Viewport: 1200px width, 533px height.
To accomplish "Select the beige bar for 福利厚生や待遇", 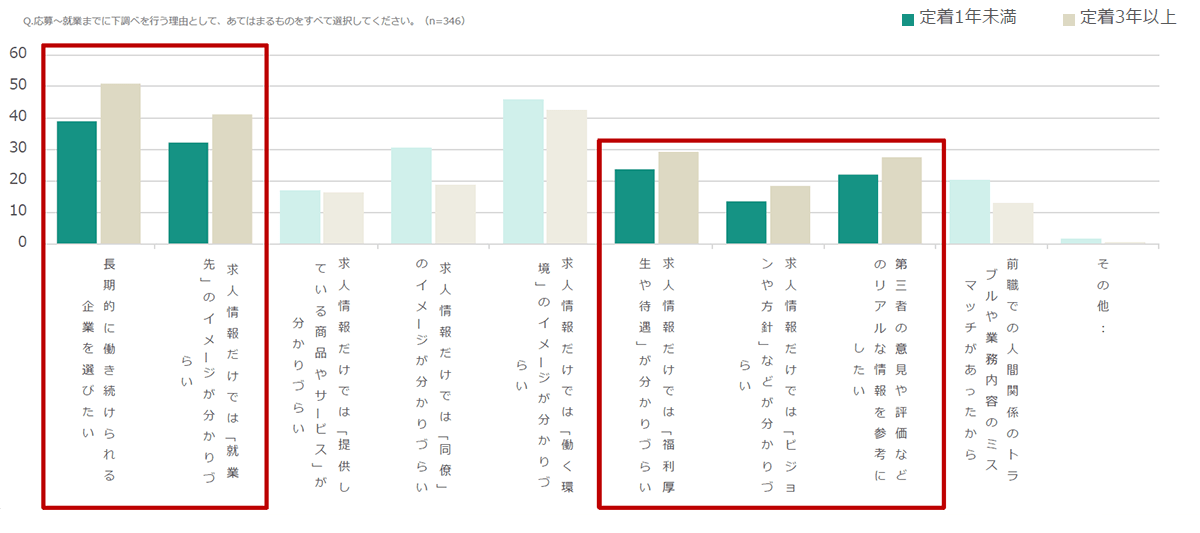I will pos(678,198).
